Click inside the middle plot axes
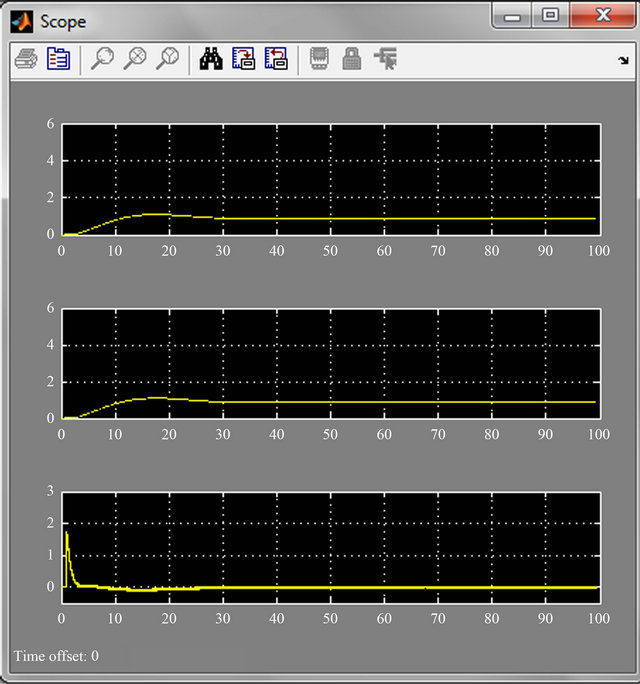Screen dimensions: 640x684 tap(331, 363)
